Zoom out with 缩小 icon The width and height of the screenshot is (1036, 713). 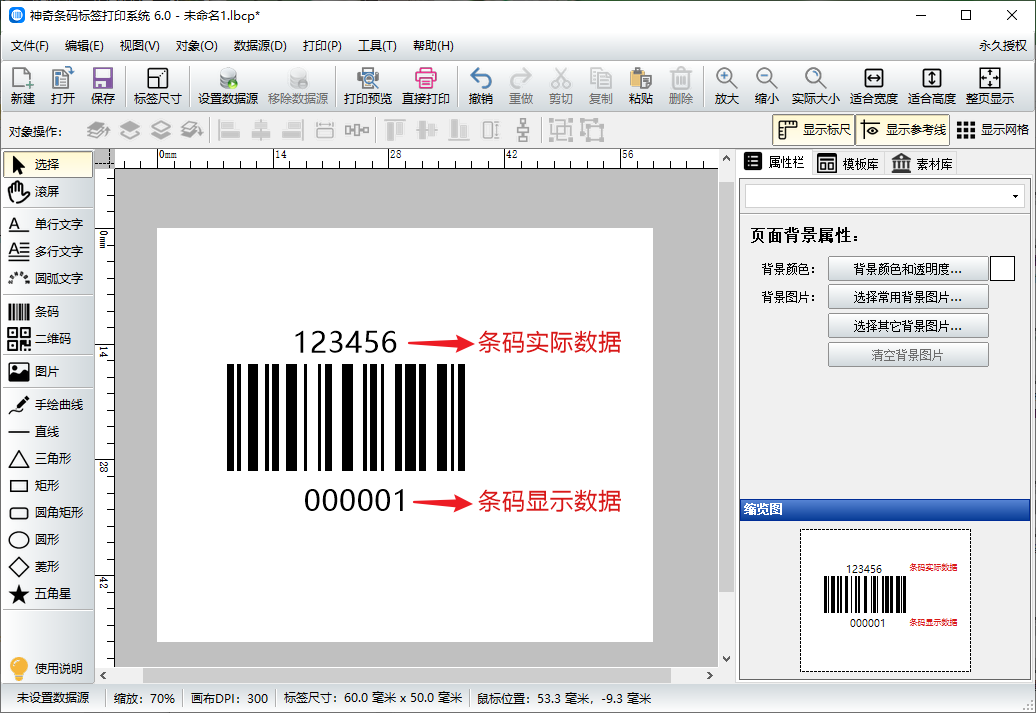[766, 86]
